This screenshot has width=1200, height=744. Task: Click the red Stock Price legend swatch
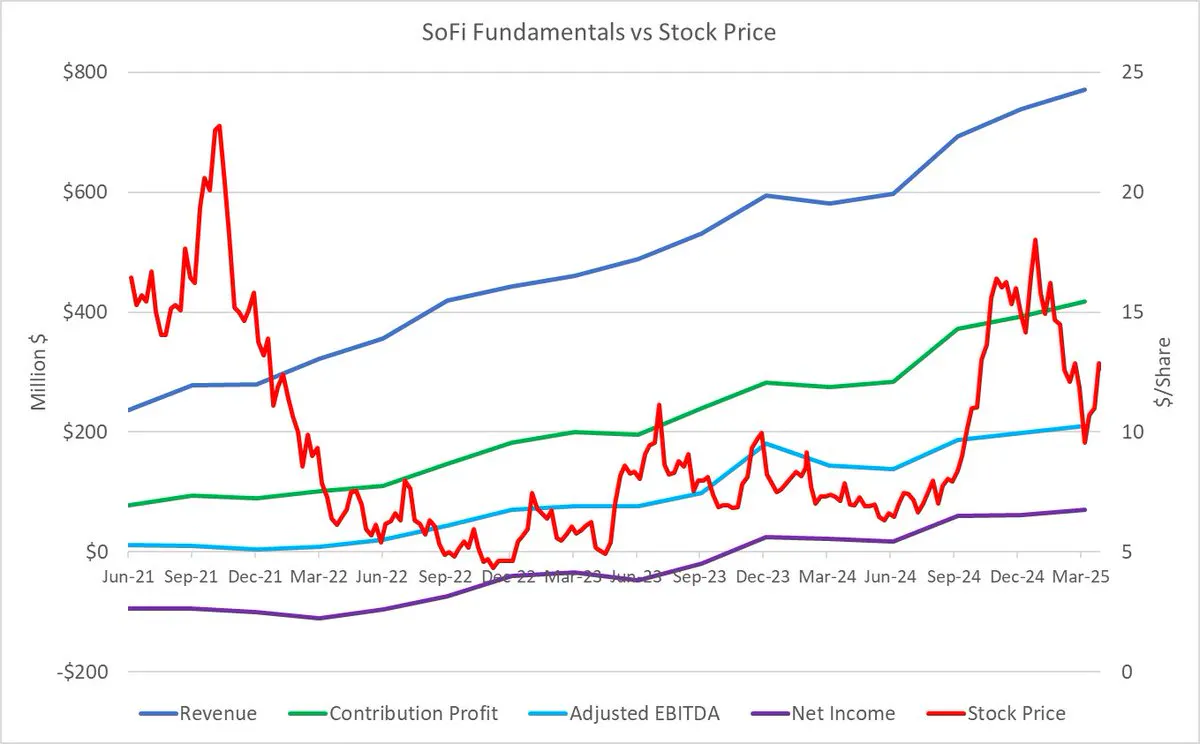click(945, 714)
